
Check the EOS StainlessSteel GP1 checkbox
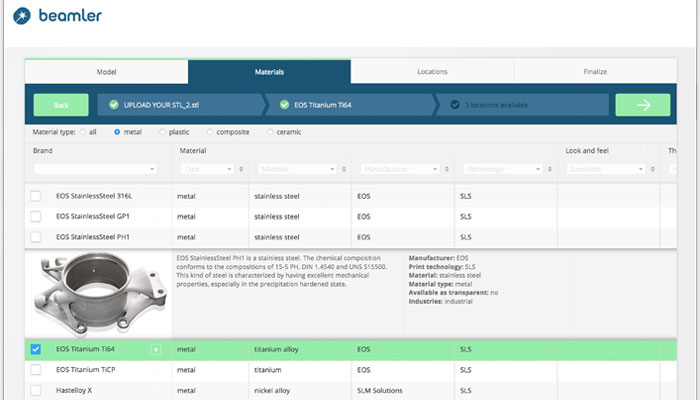(x=36, y=217)
